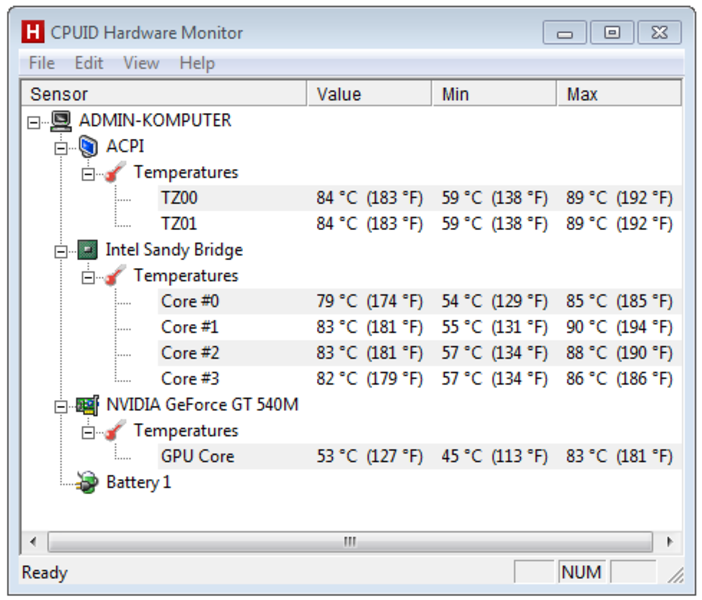Select the Core #1 row

click(x=419, y=327)
